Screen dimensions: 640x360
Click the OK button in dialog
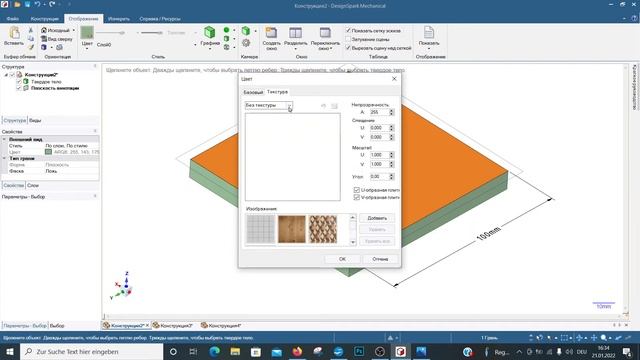click(342, 259)
